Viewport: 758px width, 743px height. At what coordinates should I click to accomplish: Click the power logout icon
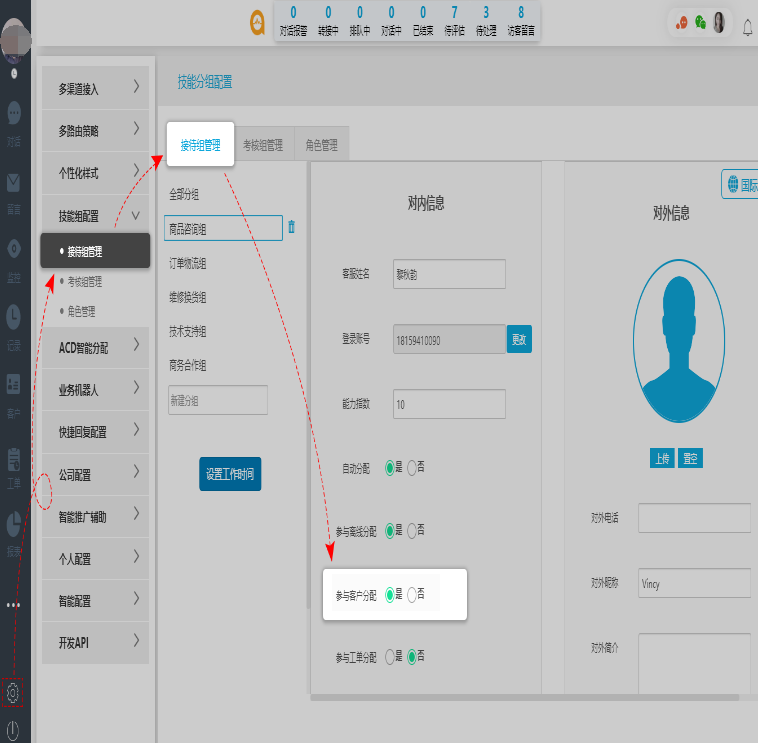click(13, 729)
